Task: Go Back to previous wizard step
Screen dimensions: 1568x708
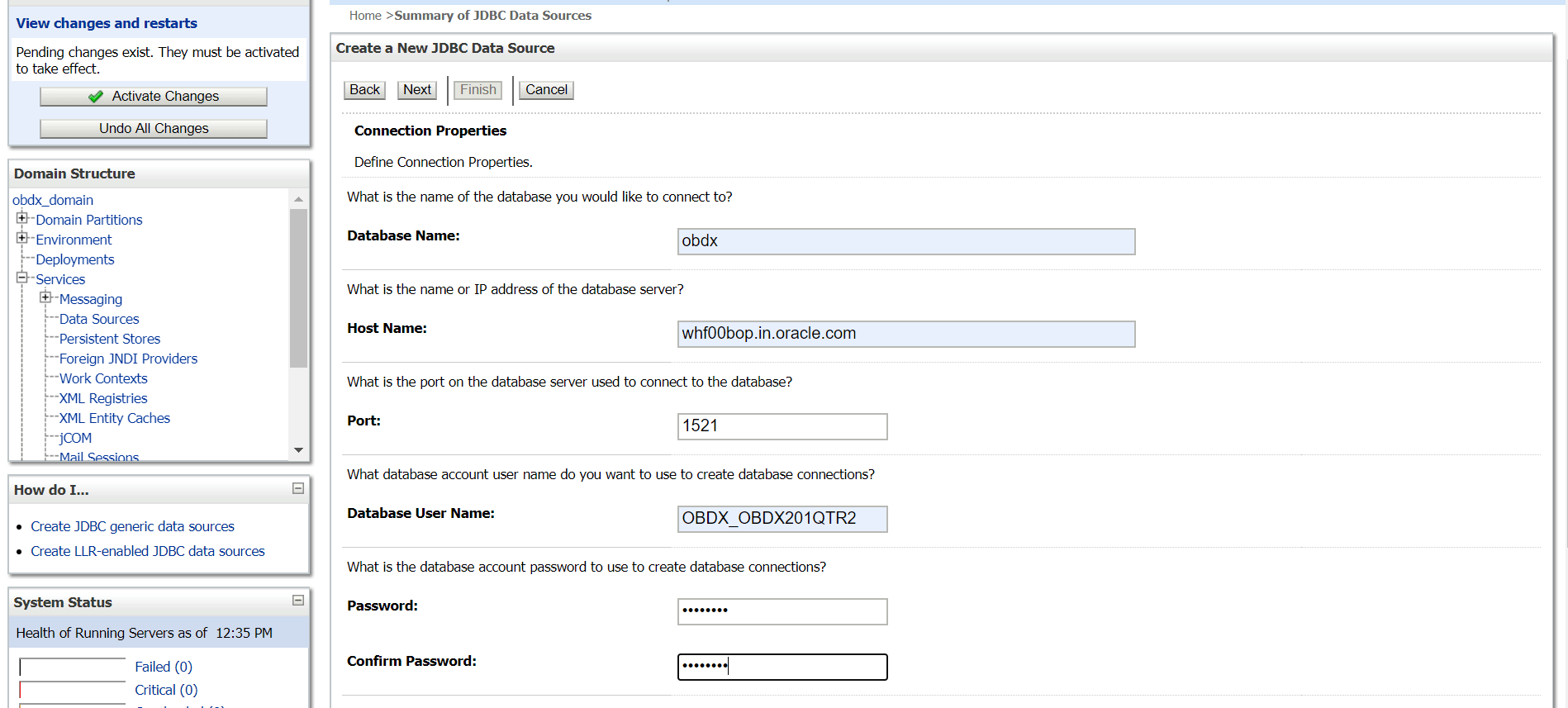Action: coord(364,90)
